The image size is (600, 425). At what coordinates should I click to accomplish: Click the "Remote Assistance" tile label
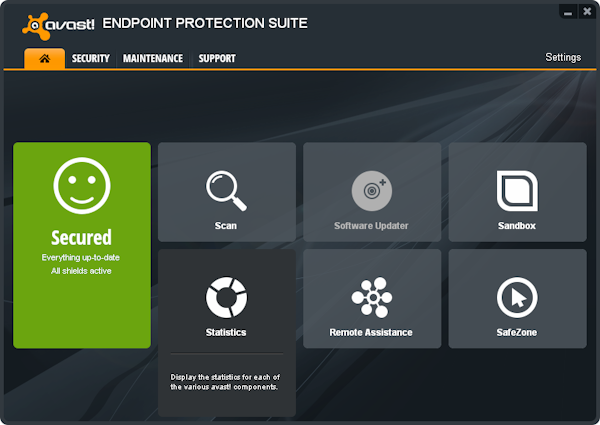pyautogui.click(x=371, y=332)
